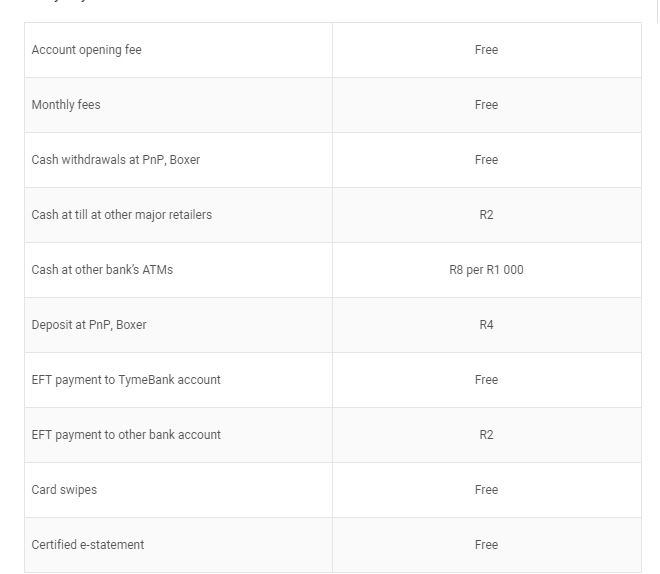Click 'Free' value for Account opening fee

click(486, 50)
